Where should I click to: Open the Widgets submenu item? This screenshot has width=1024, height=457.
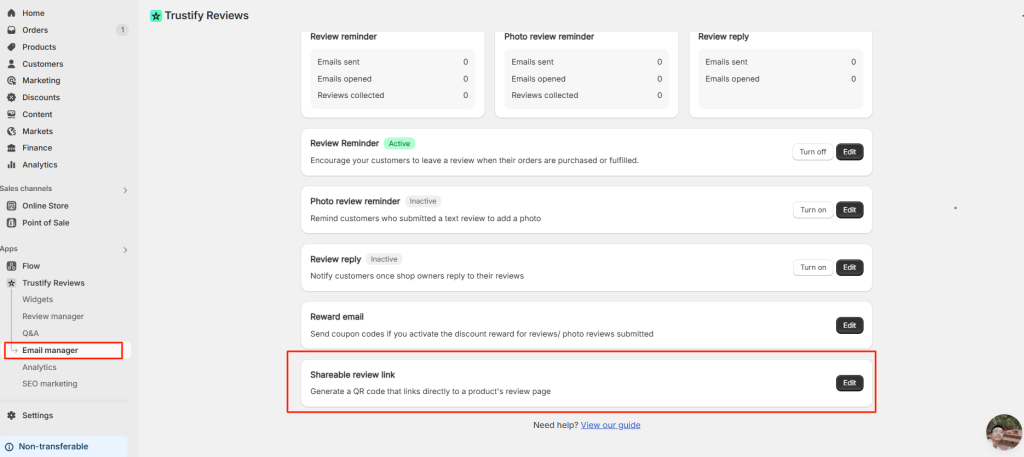click(x=38, y=299)
